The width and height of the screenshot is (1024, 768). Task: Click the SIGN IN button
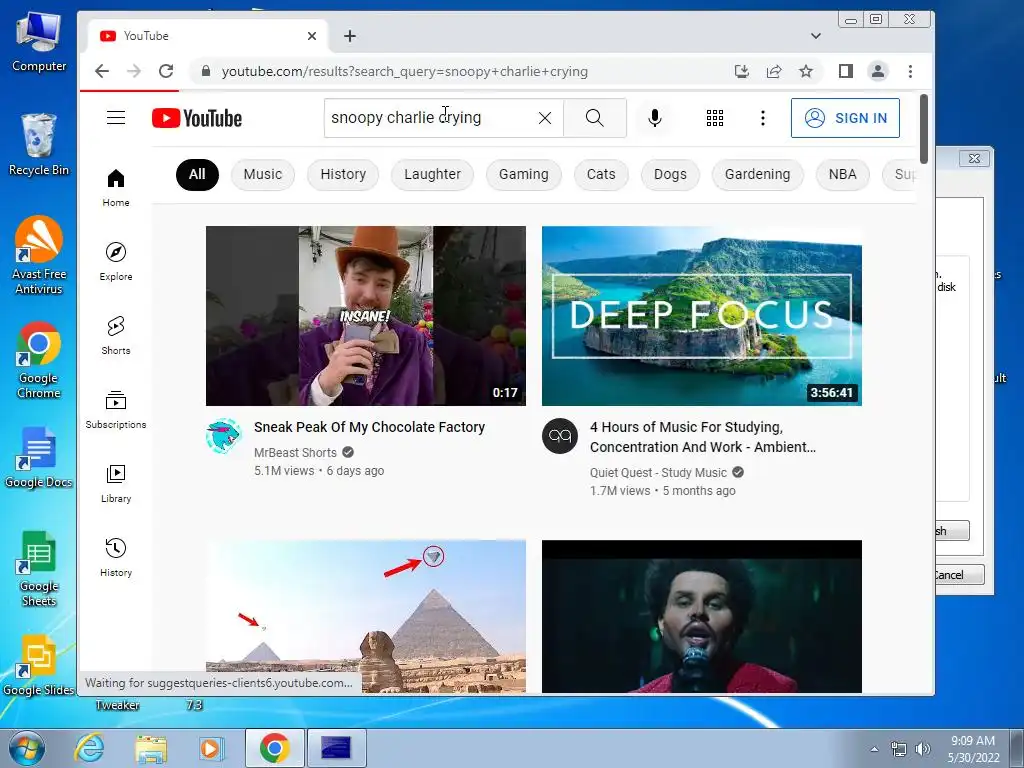click(845, 118)
